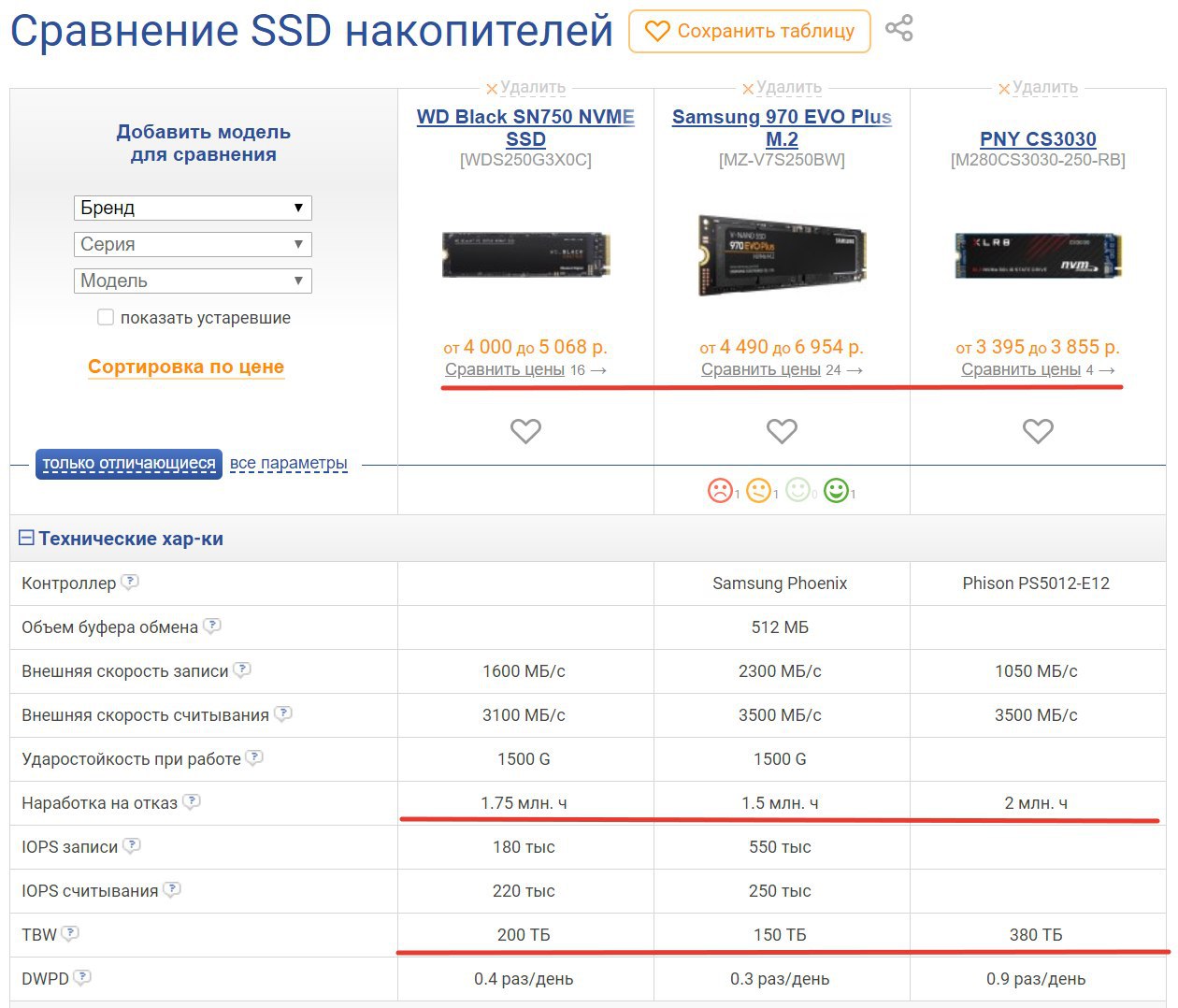1178x1008 pixels.
Task: Click Добавить модель для сравнения heading
Action: (204, 143)
